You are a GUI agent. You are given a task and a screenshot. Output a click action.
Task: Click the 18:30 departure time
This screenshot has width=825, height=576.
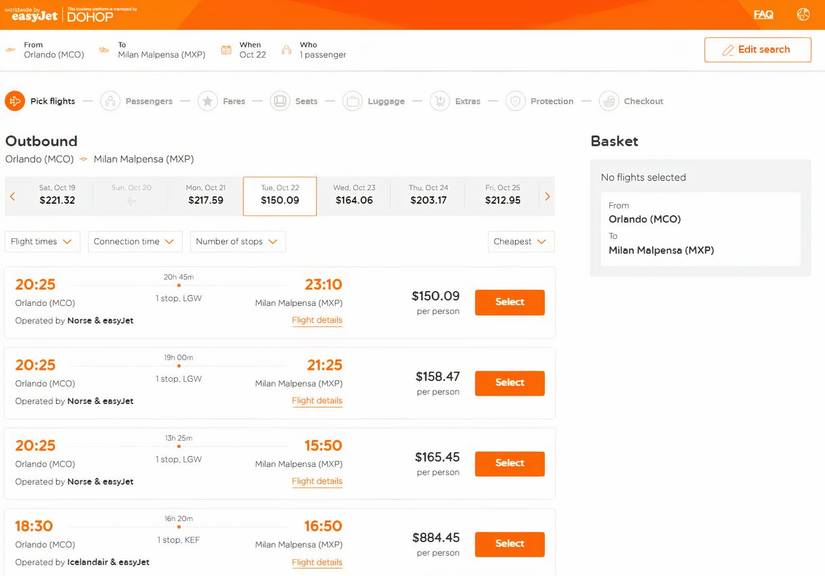tap(34, 526)
